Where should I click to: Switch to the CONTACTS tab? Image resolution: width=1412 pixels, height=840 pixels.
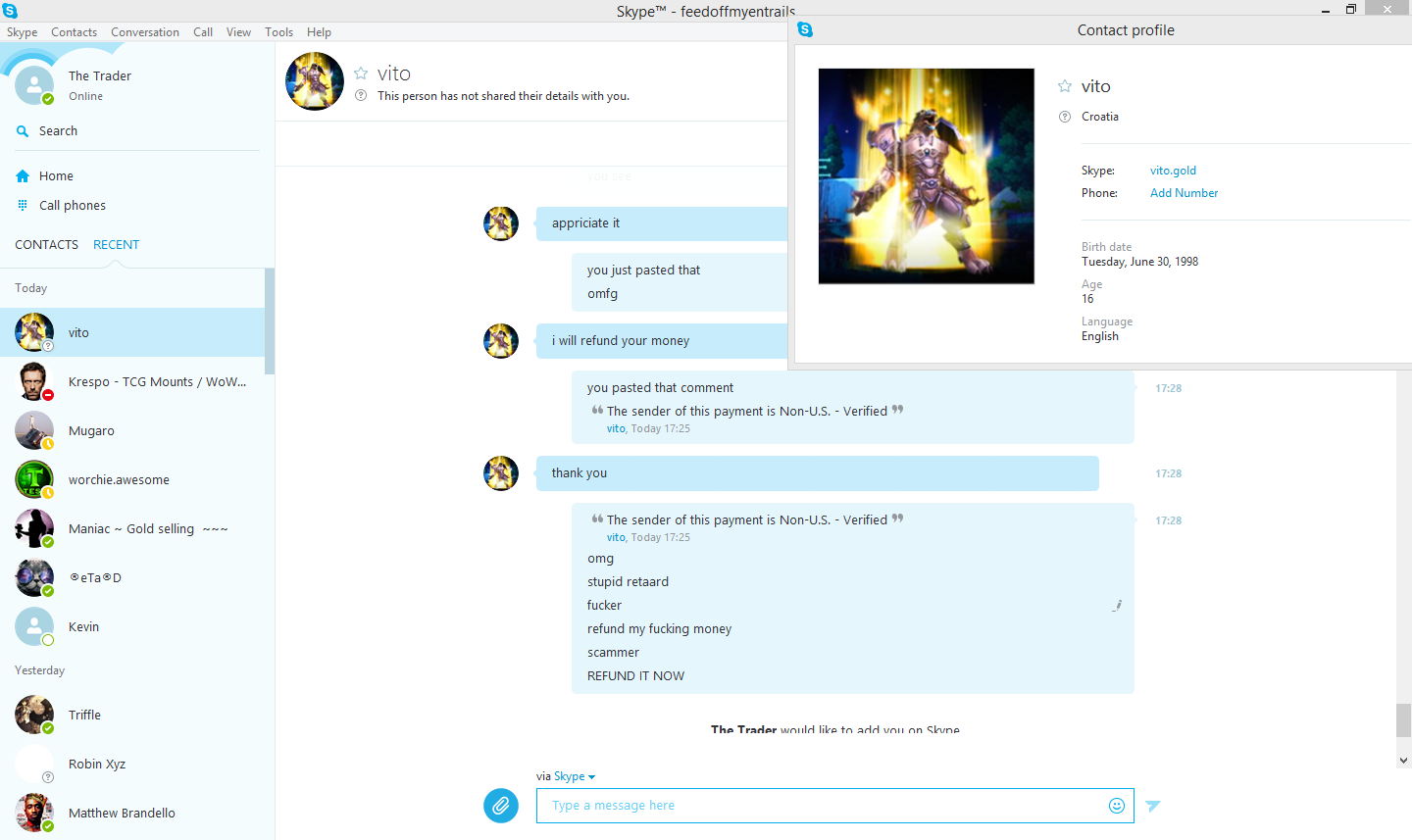pyautogui.click(x=46, y=245)
